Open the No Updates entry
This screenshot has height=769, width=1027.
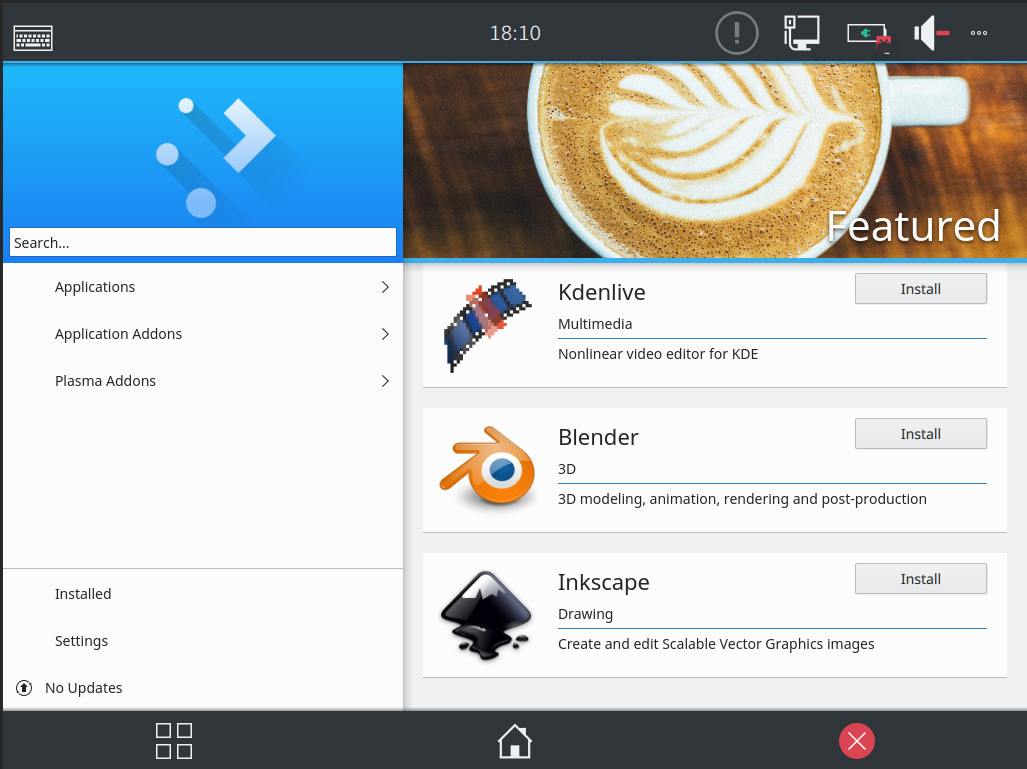tap(203, 688)
